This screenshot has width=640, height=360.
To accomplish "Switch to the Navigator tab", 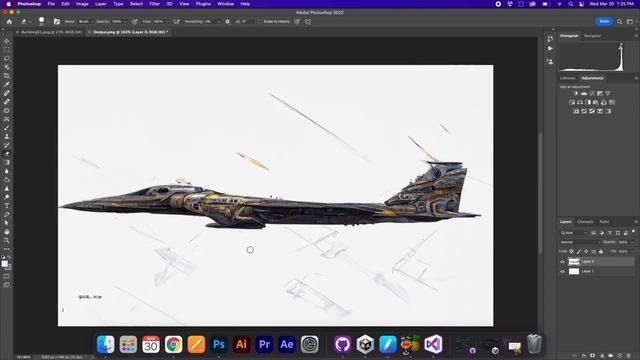I will [x=592, y=36].
